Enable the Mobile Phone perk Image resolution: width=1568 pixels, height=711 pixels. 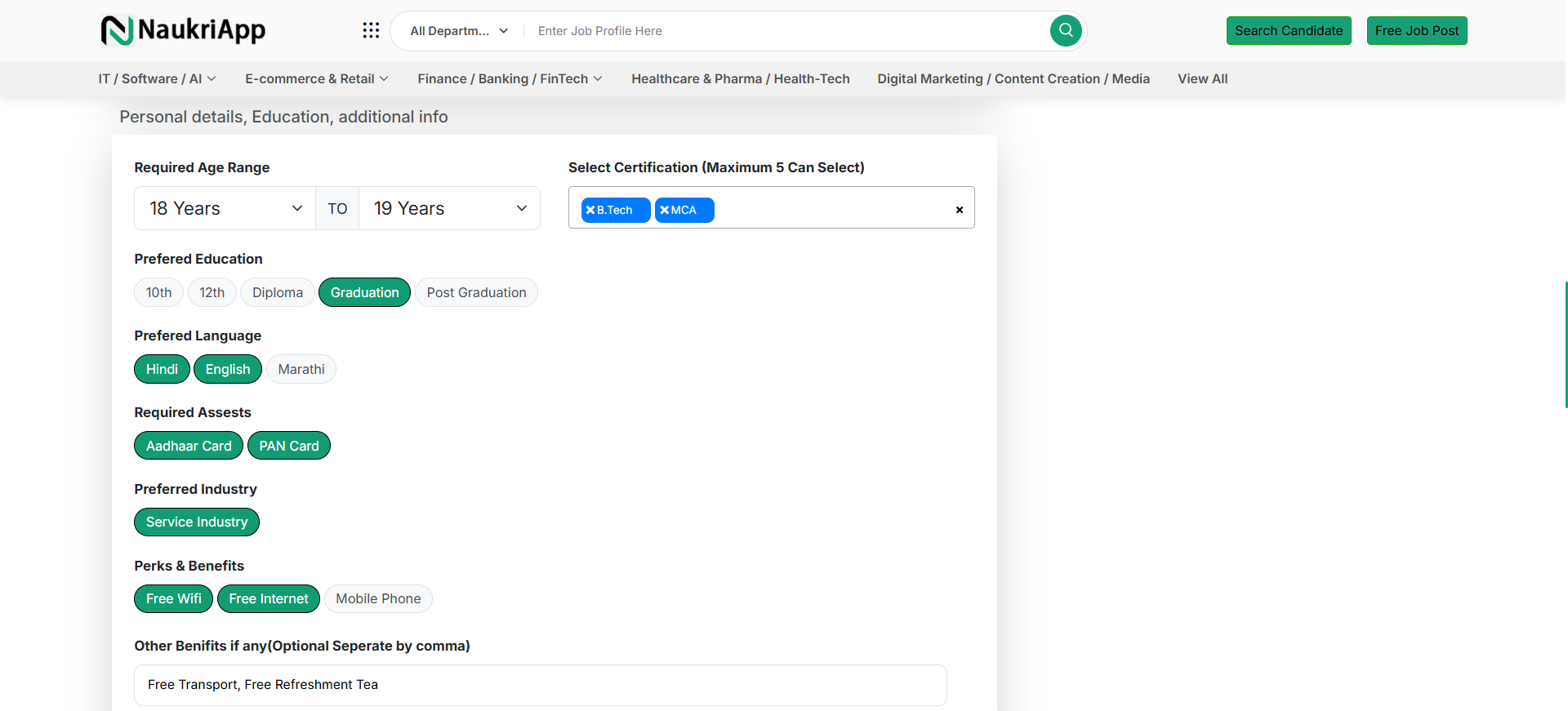pos(378,598)
